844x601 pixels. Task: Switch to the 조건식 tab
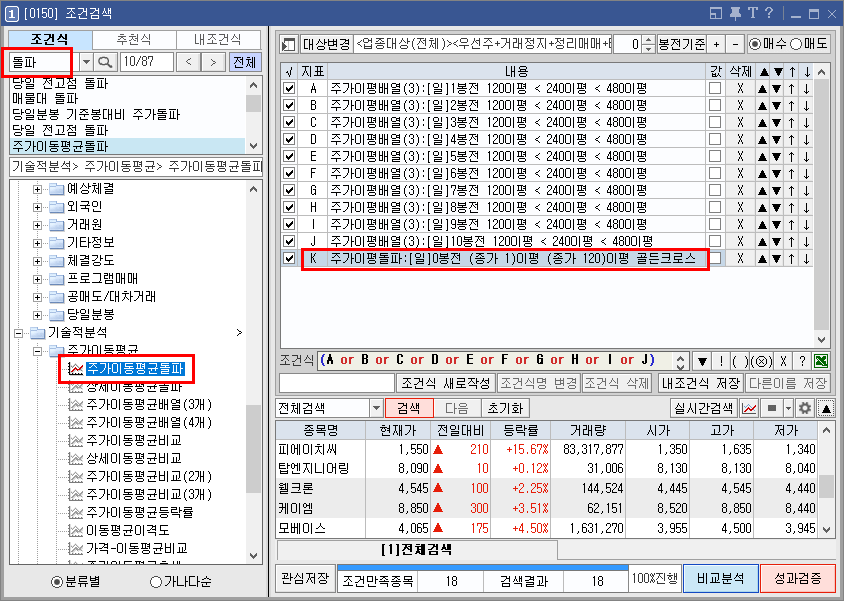[x=50, y=40]
